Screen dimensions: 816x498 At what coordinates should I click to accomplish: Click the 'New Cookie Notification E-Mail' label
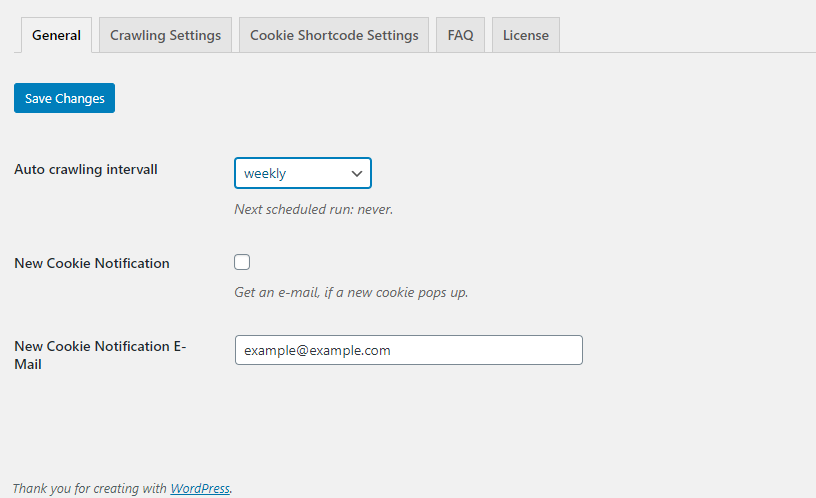click(x=100, y=355)
